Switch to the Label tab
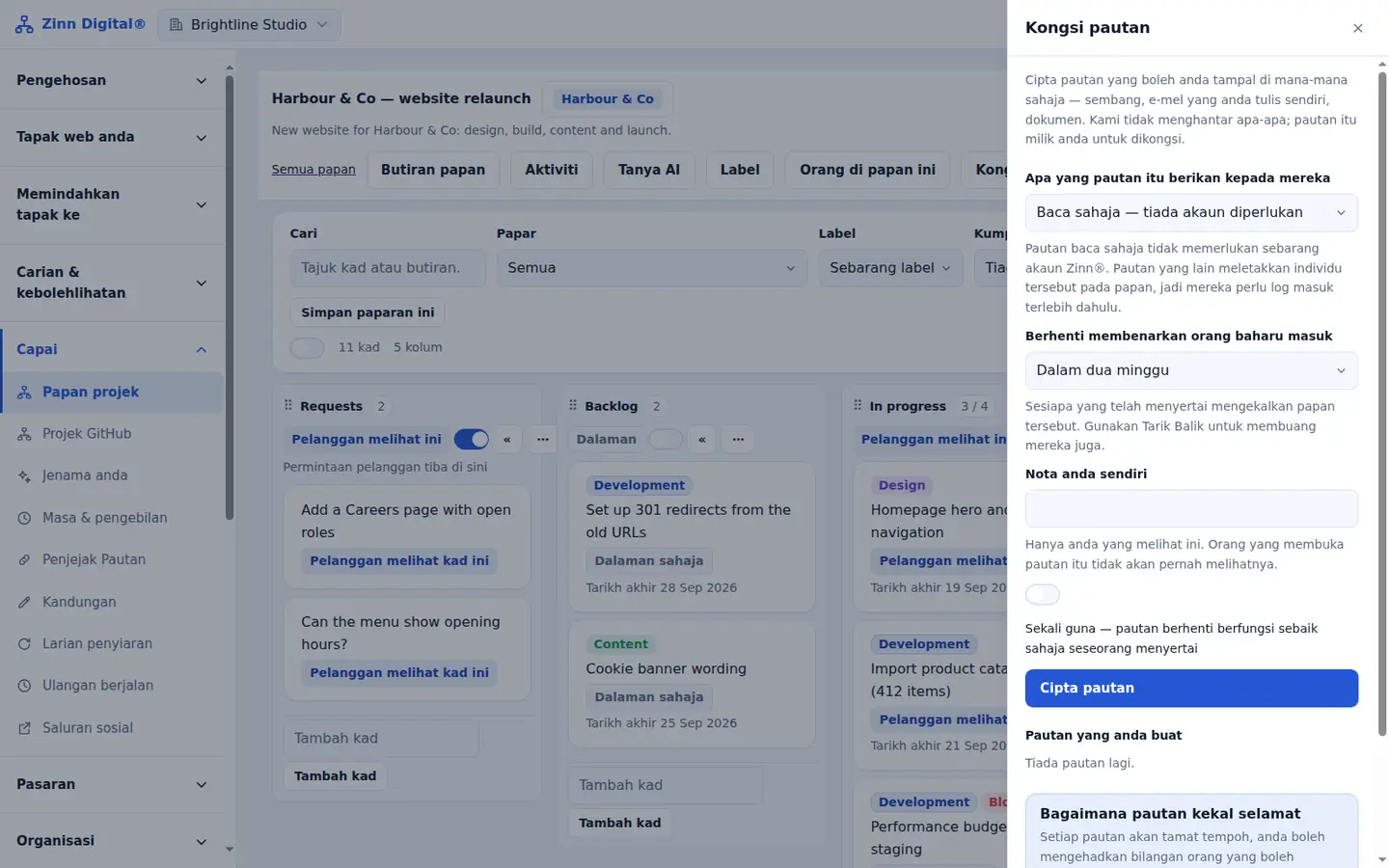The height and width of the screenshot is (868, 1389). pyautogui.click(x=740, y=170)
